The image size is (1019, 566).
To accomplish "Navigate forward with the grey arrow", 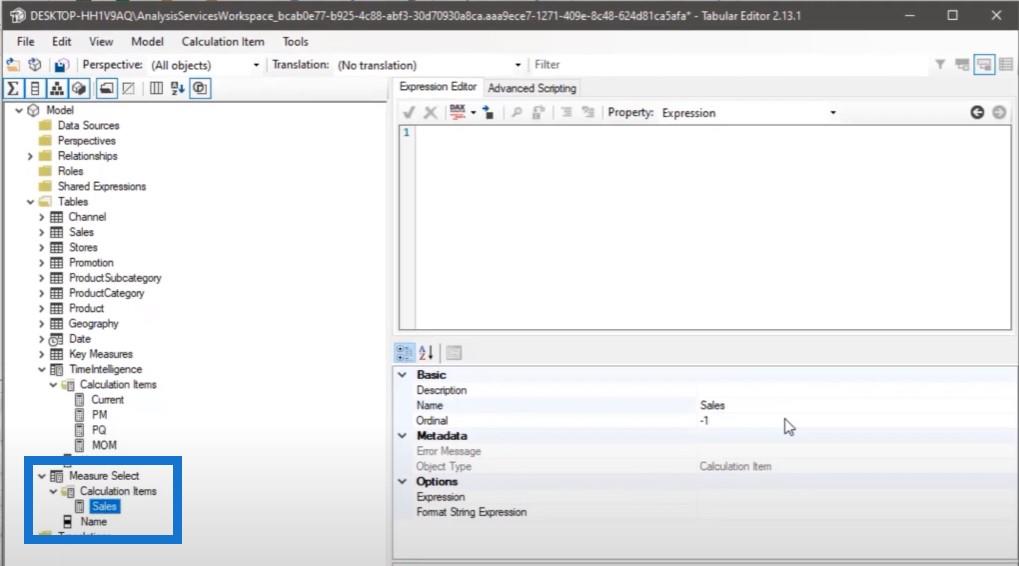I will coord(1000,112).
